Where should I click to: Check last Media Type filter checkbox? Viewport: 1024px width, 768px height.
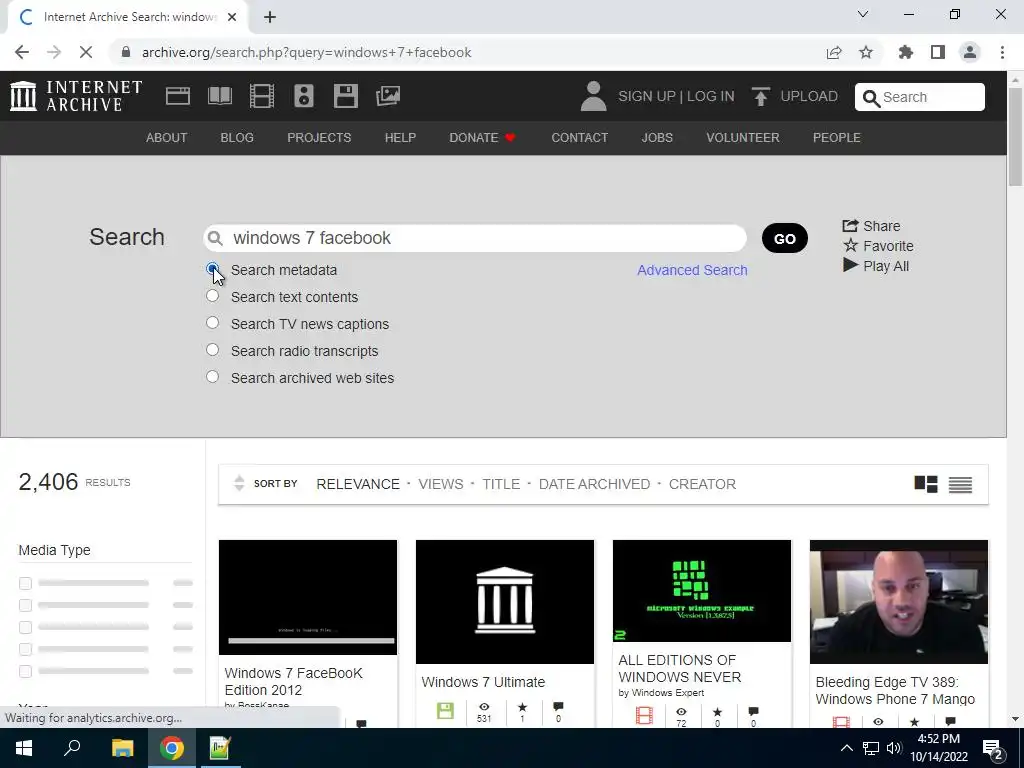[x=25, y=671]
